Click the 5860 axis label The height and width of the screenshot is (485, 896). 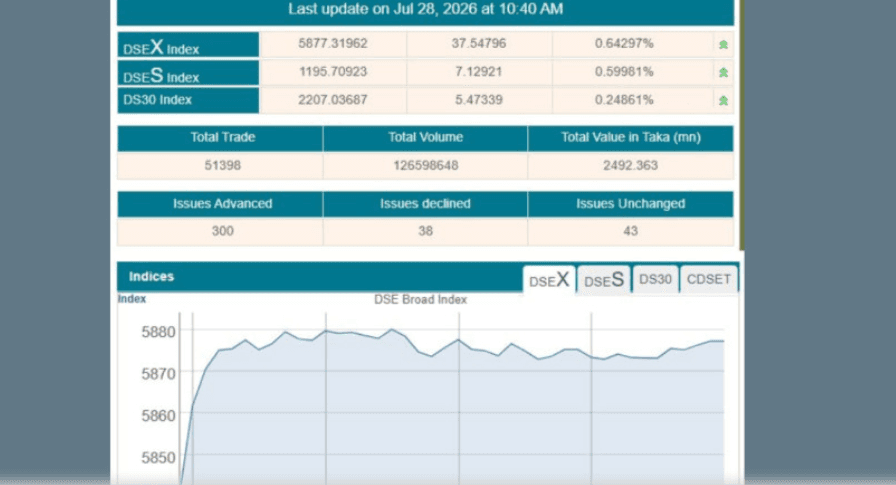coord(158,415)
